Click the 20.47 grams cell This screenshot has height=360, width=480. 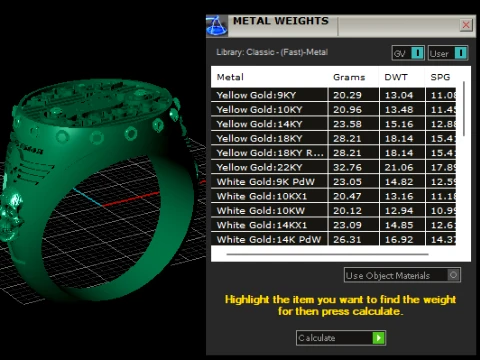tap(354, 196)
